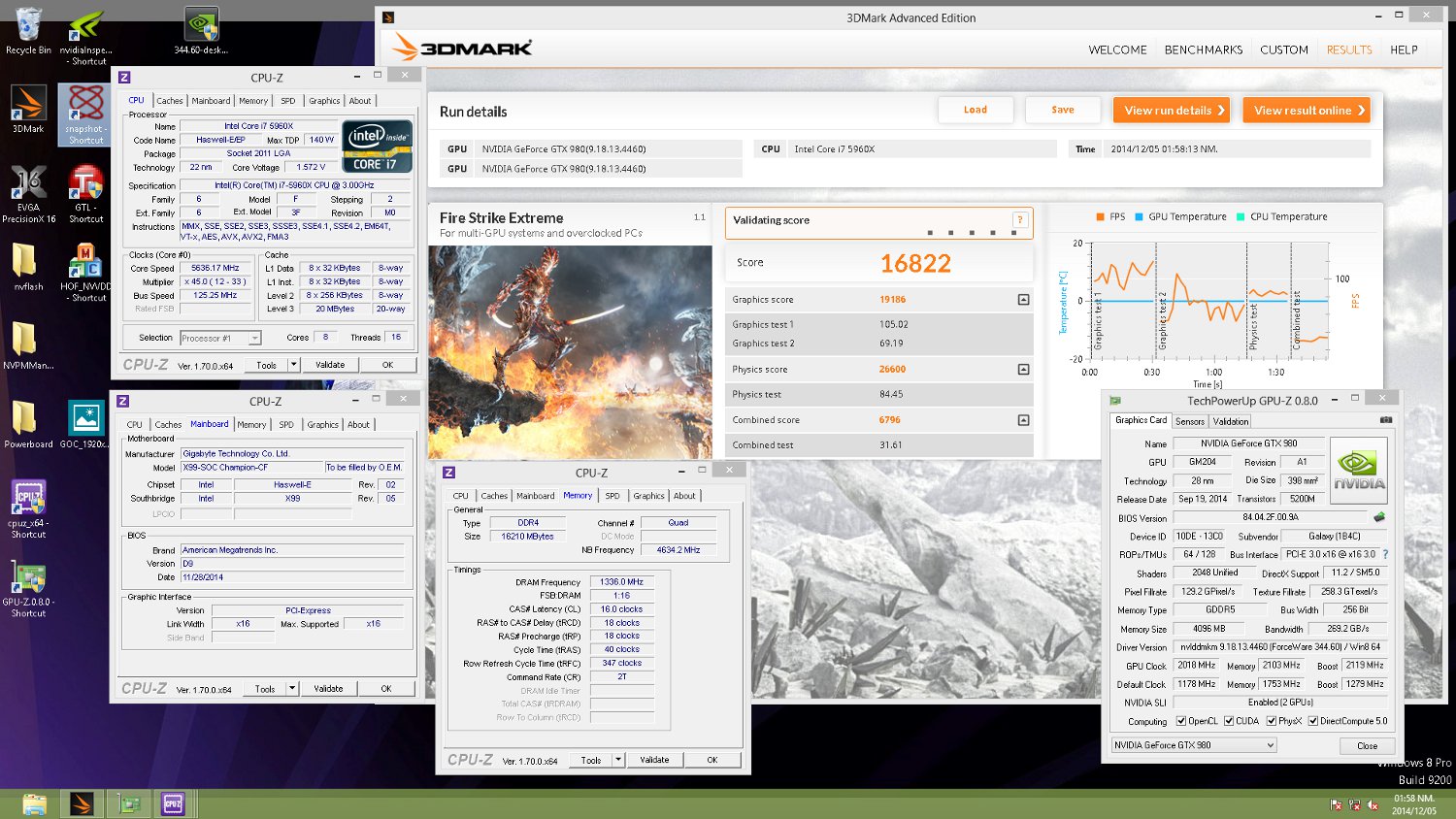Click View result online button
Image resolution: width=1456 pixels, height=819 pixels.
pos(1307,110)
